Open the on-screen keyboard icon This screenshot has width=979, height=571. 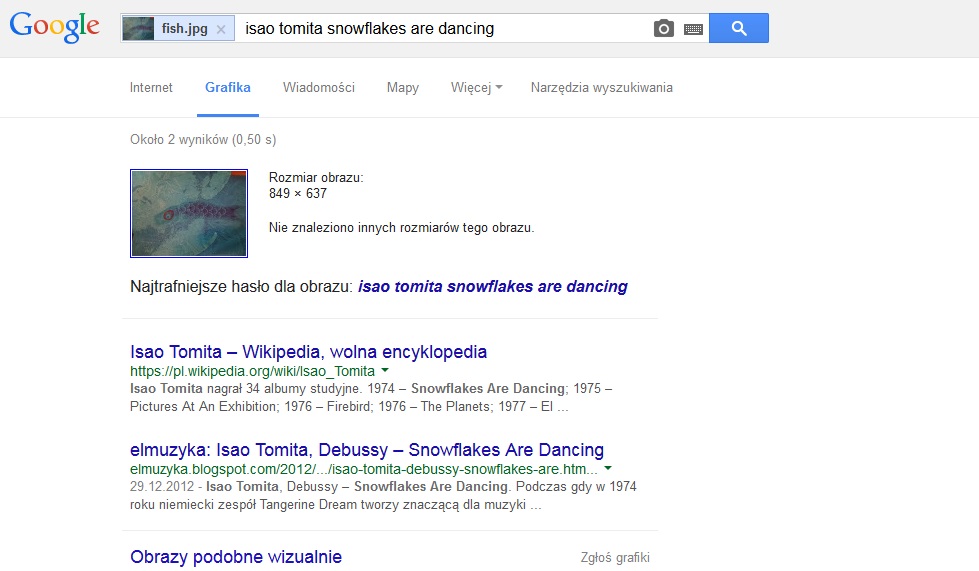coord(693,29)
